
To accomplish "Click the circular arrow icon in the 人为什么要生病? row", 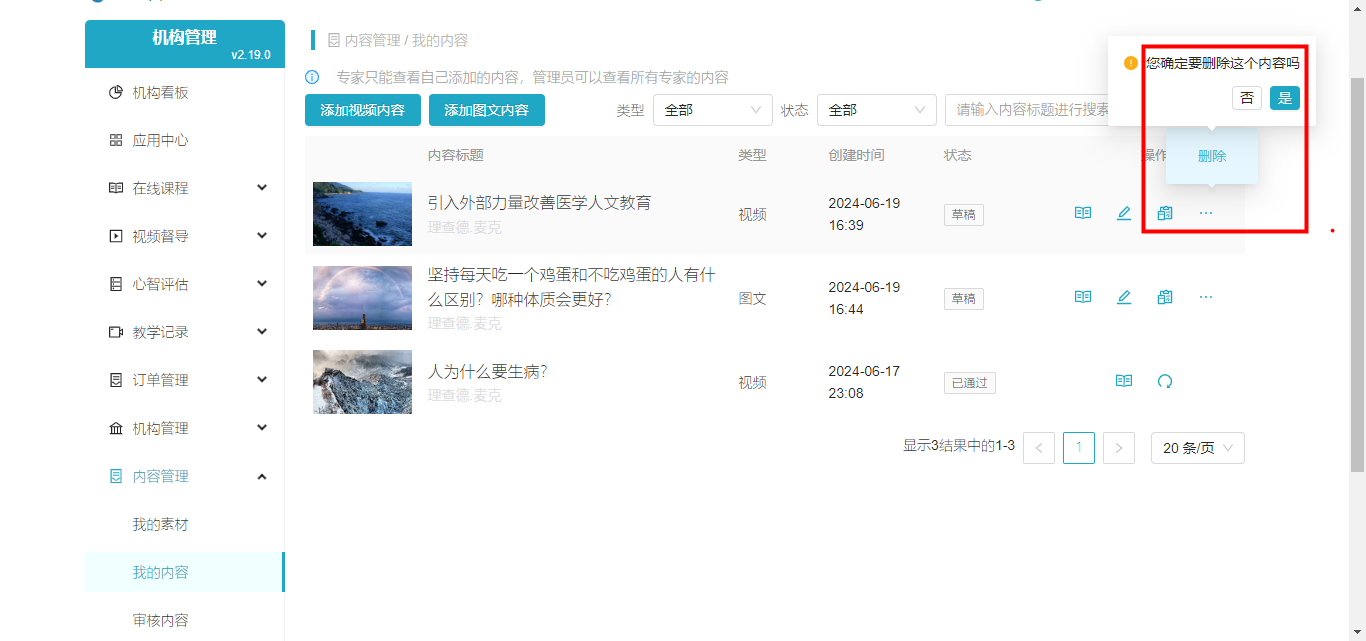I will pos(1165,381).
